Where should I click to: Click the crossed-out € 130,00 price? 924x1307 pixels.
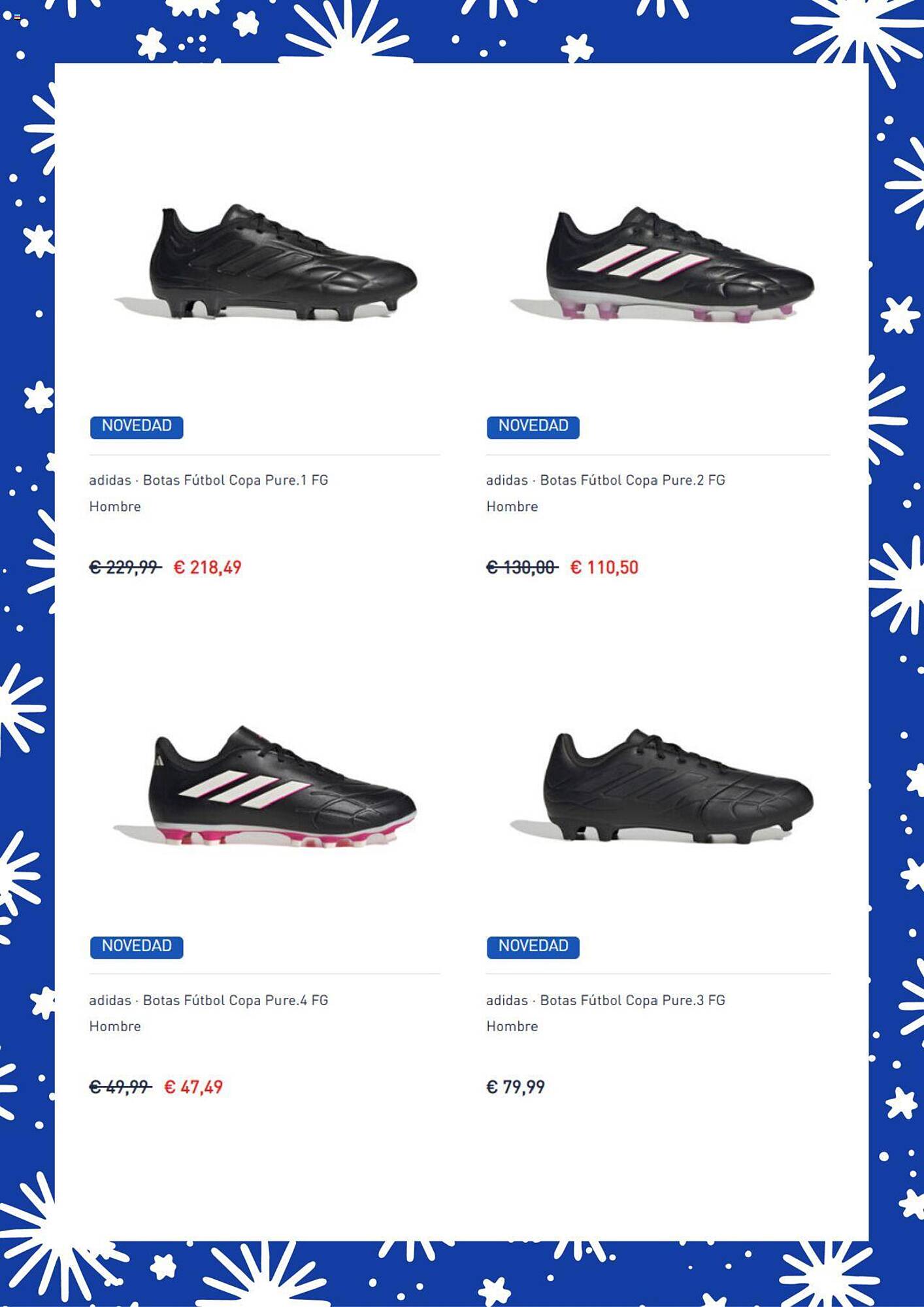[x=522, y=567]
